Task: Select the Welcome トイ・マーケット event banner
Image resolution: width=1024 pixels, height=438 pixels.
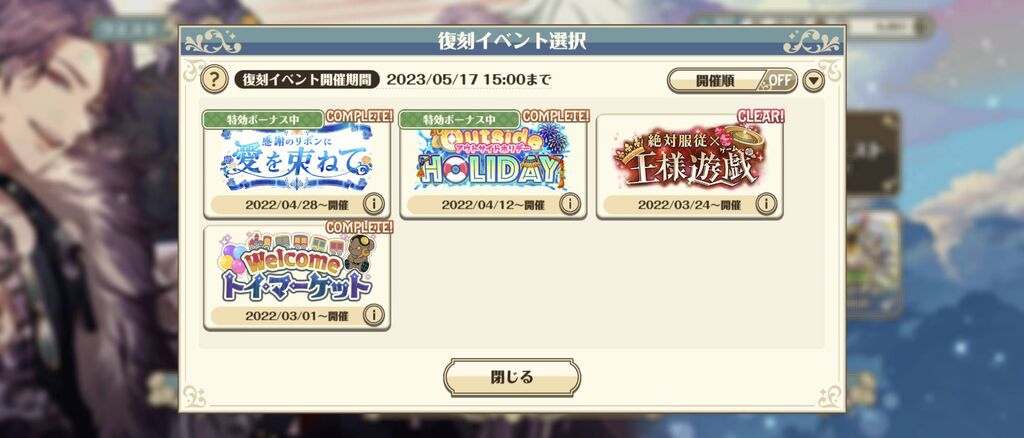Action: [297, 269]
